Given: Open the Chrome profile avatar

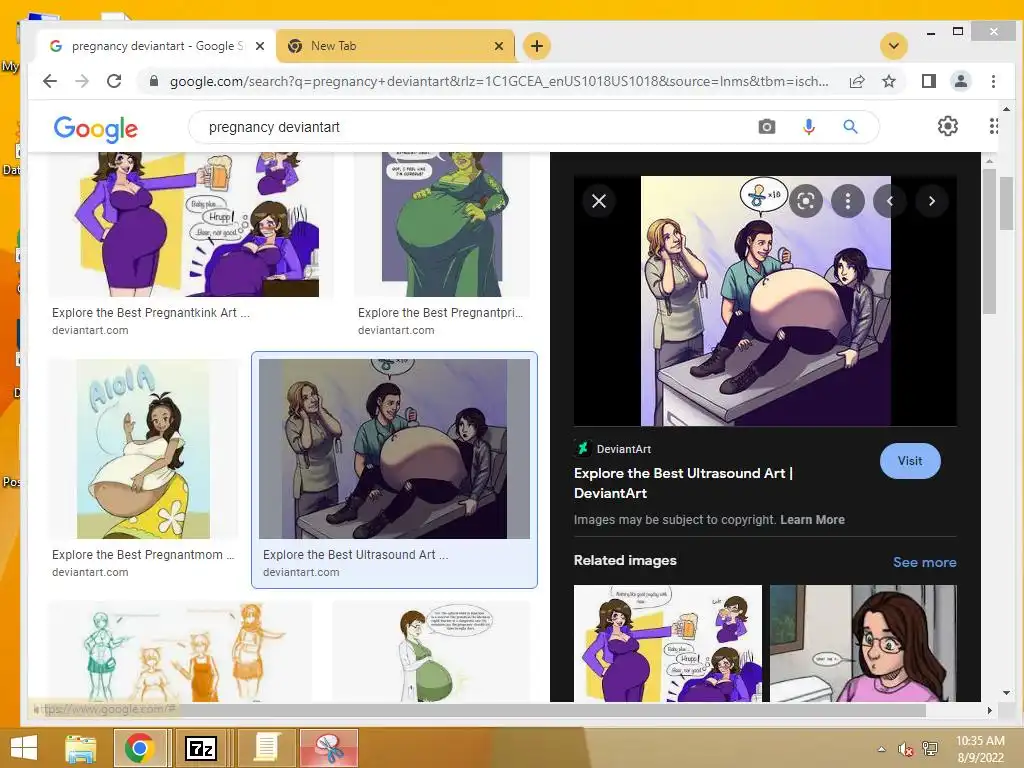Looking at the screenshot, I should click(x=961, y=81).
